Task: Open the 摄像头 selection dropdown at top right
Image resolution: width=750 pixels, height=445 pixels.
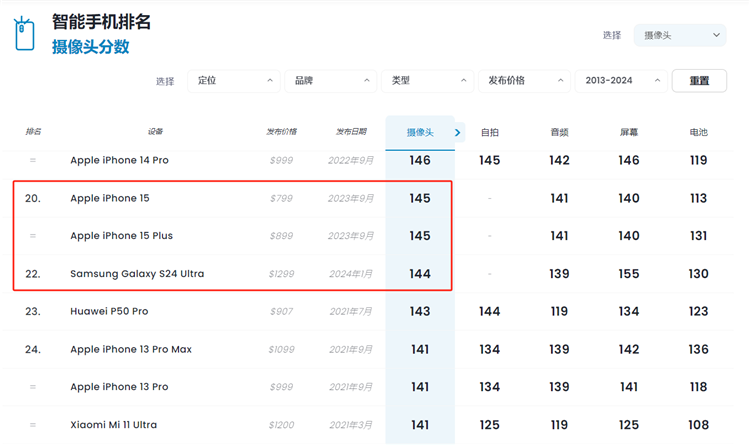Action: click(680, 35)
